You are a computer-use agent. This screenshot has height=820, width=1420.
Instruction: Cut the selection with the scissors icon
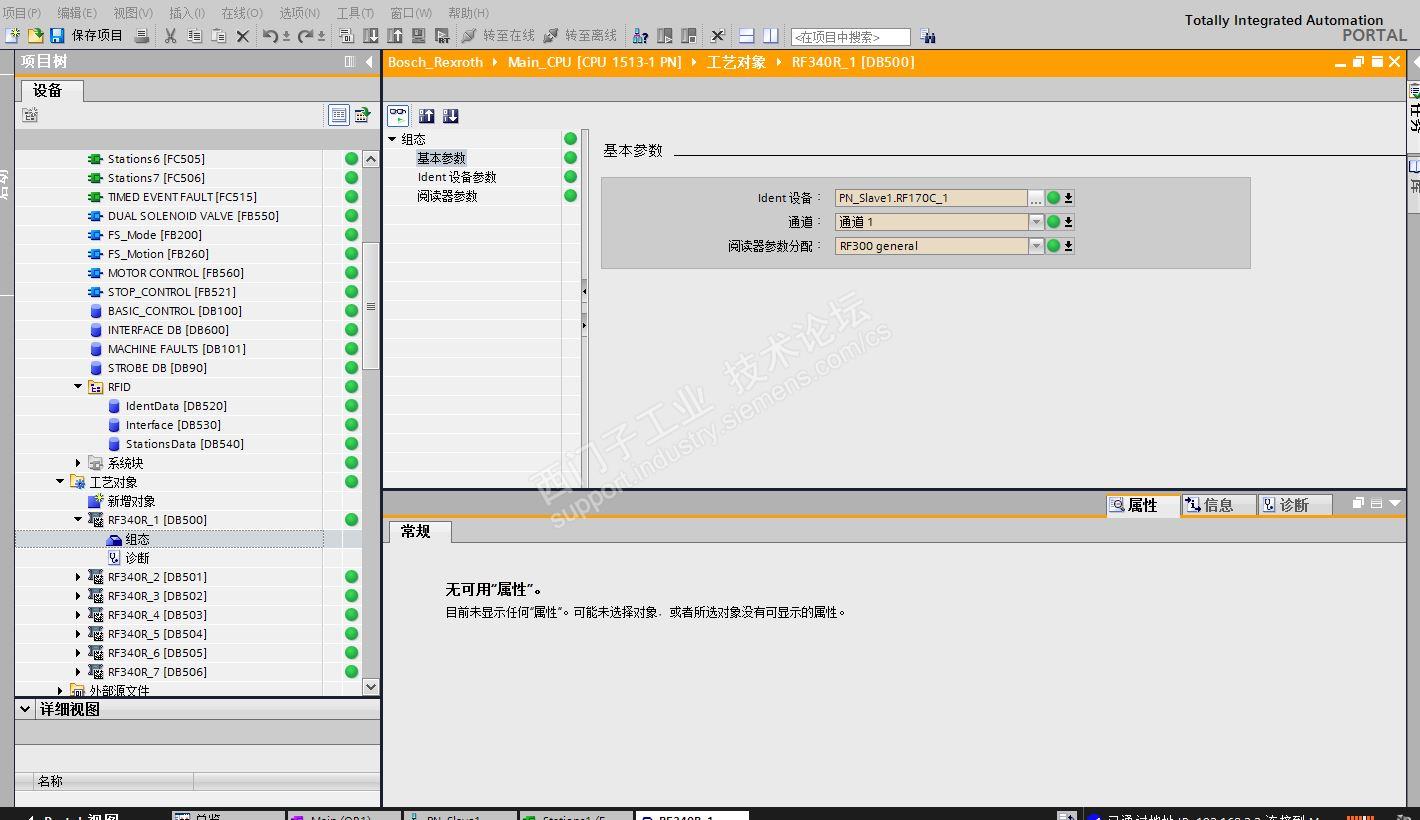[x=170, y=36]
